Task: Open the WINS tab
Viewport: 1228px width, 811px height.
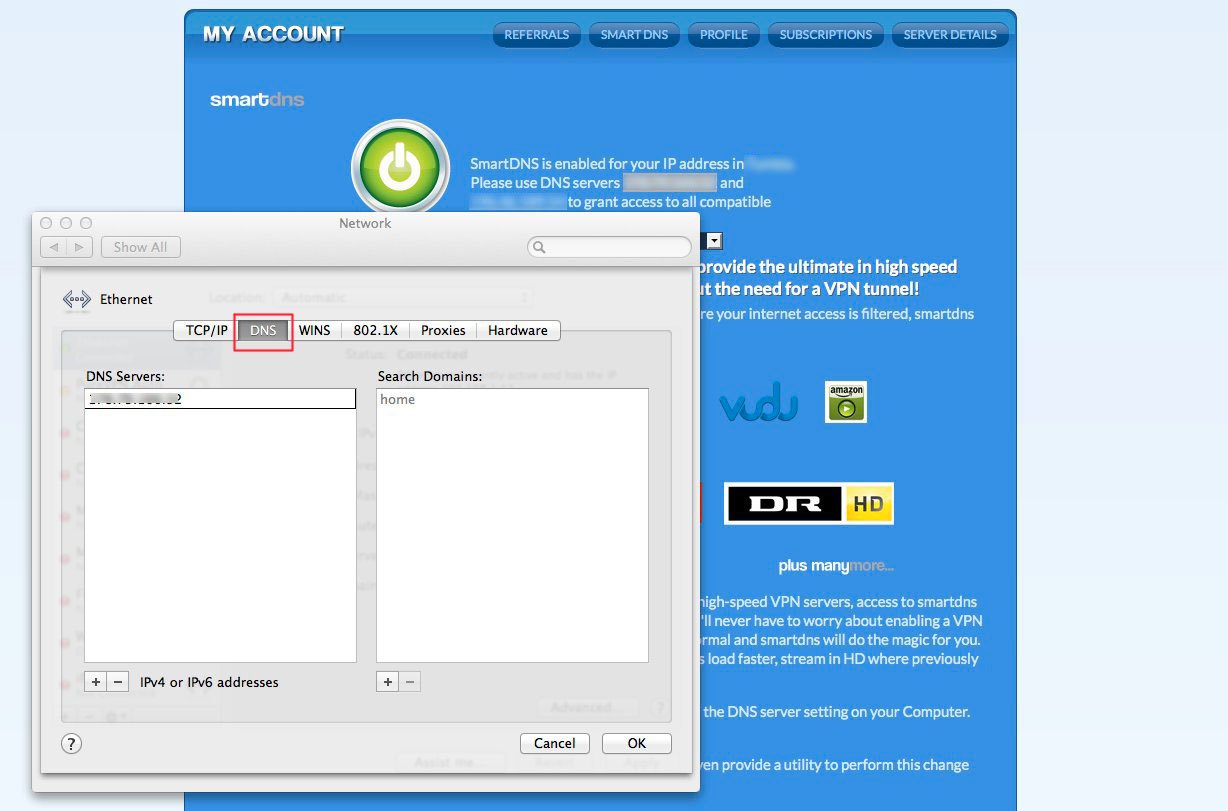Action: (315, 330)
